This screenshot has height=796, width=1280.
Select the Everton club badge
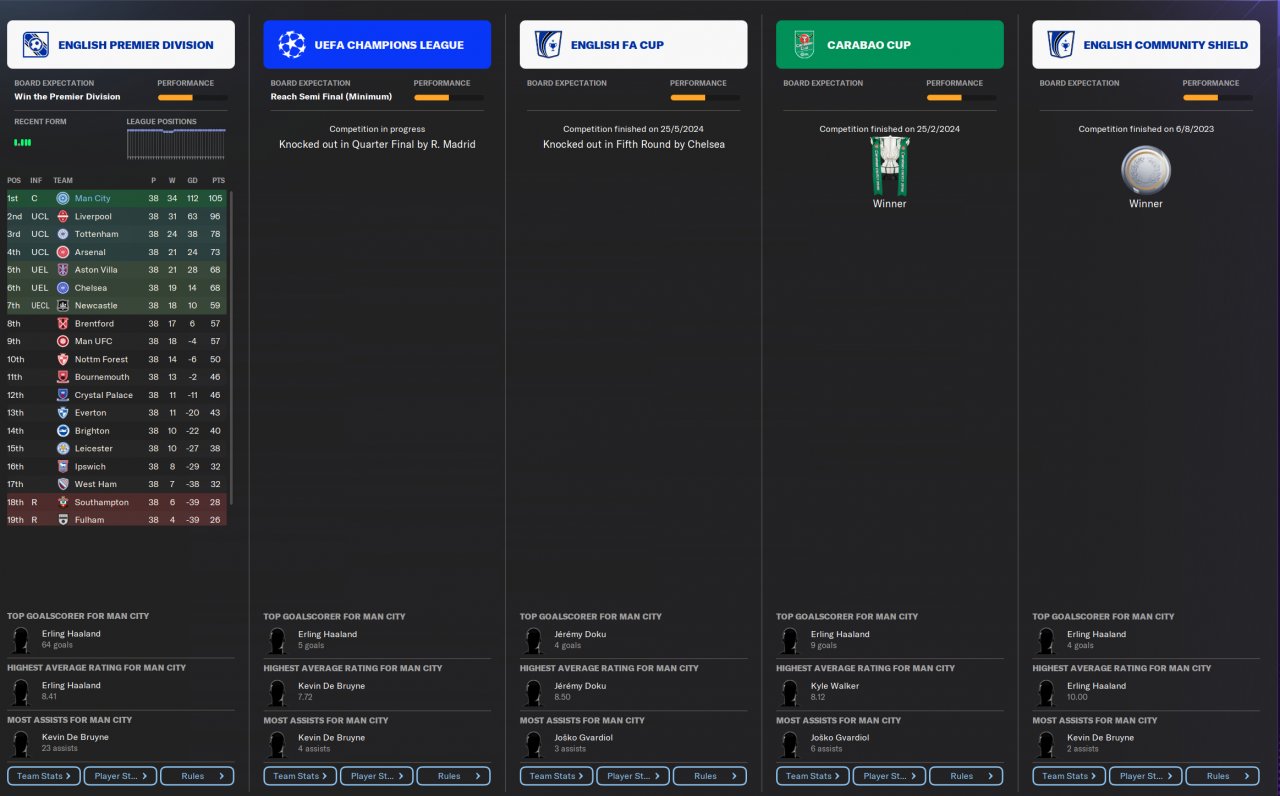[63, 413]
